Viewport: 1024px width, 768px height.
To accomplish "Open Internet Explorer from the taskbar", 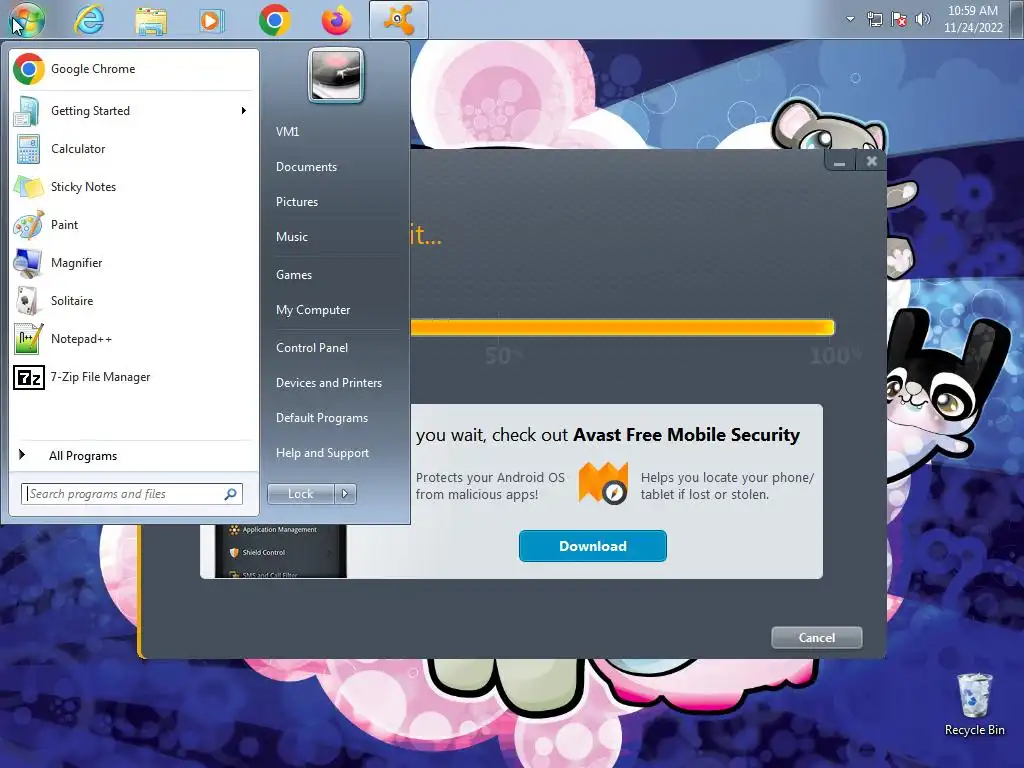I will [89, 20].
